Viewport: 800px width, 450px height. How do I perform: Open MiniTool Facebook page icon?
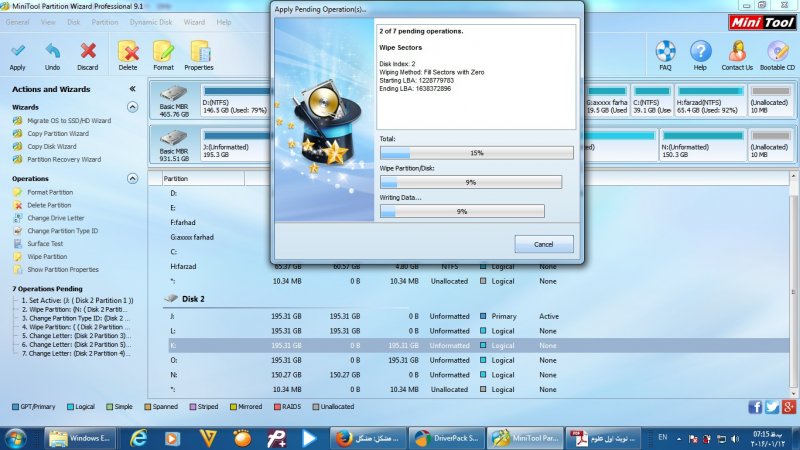755,407
